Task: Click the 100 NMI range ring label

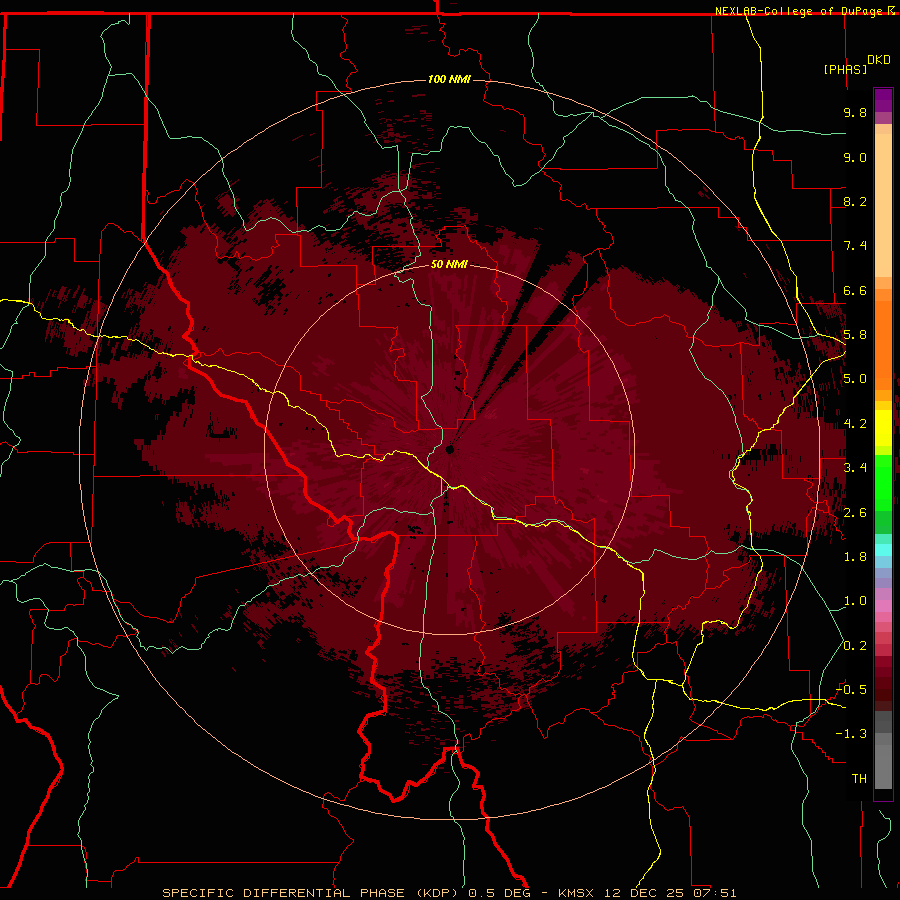Action: pos(449,79)
